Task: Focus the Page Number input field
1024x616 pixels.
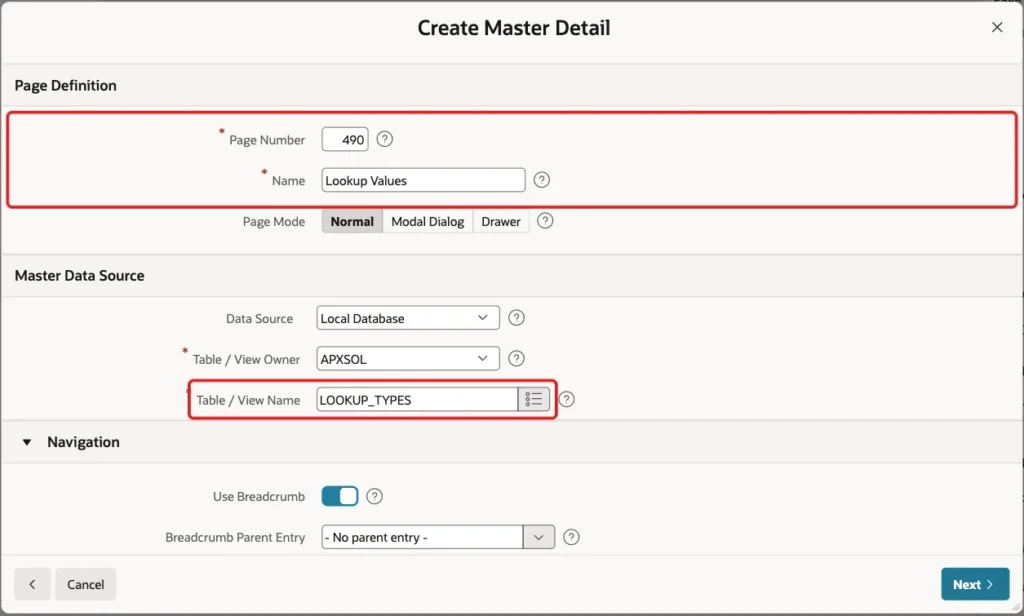Action: tap(345, 140)
